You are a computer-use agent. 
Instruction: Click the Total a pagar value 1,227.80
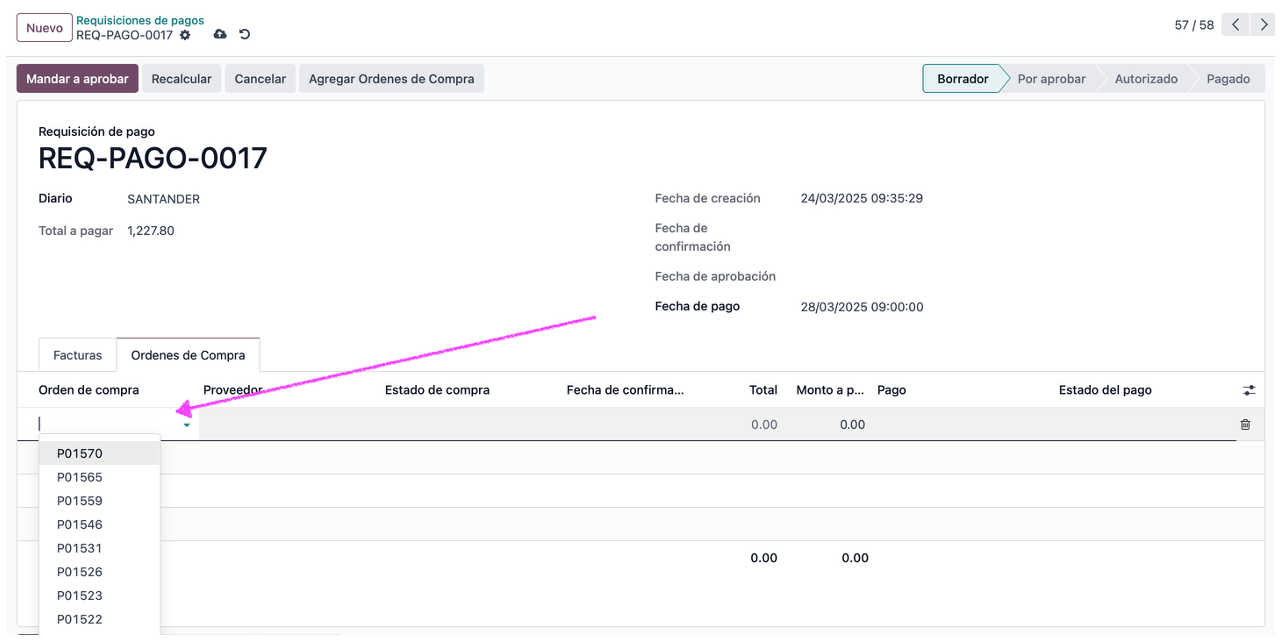tap(151, 231)
